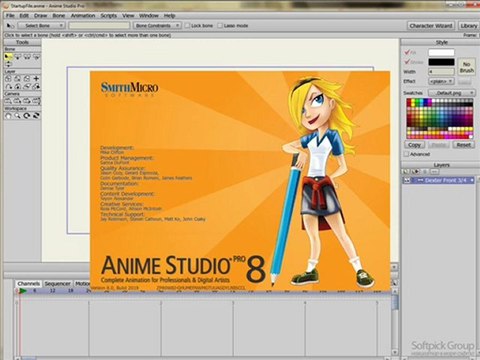Select the Follow Path layer tool

(x=8, y=87)
